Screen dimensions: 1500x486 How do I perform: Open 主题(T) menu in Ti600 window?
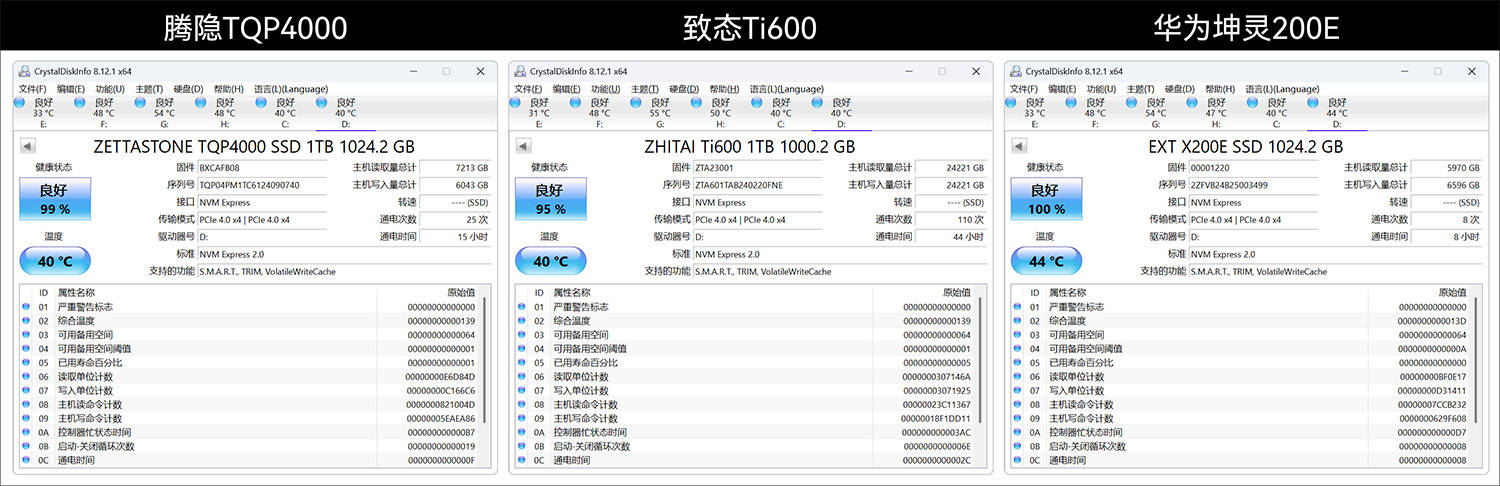[645, 89]
